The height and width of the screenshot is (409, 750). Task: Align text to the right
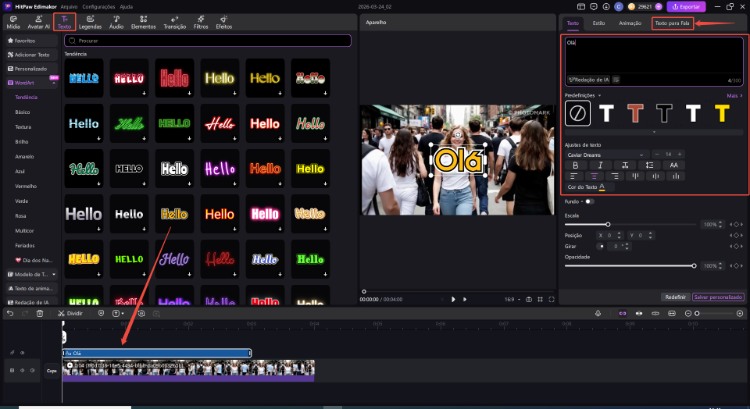coord(615,176)
